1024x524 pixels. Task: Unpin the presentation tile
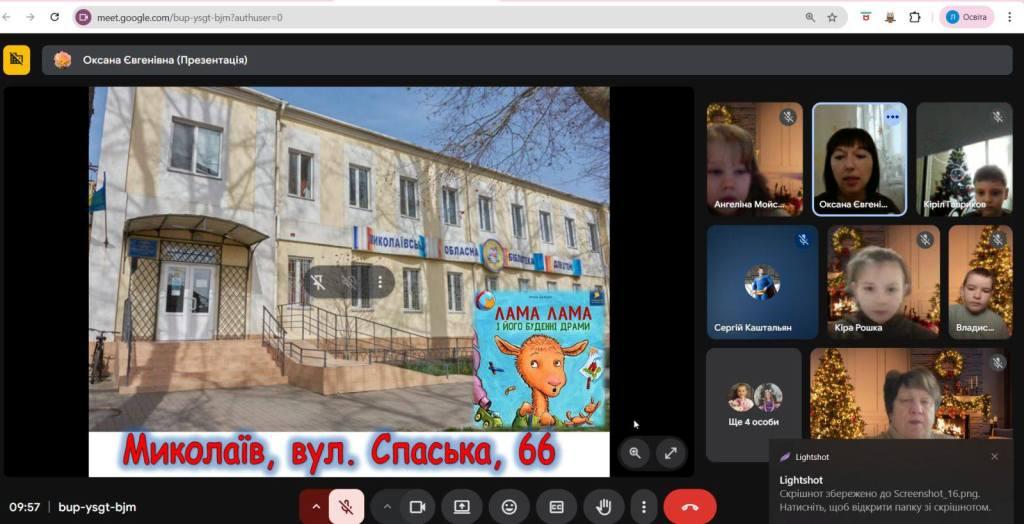coord(317,283)
